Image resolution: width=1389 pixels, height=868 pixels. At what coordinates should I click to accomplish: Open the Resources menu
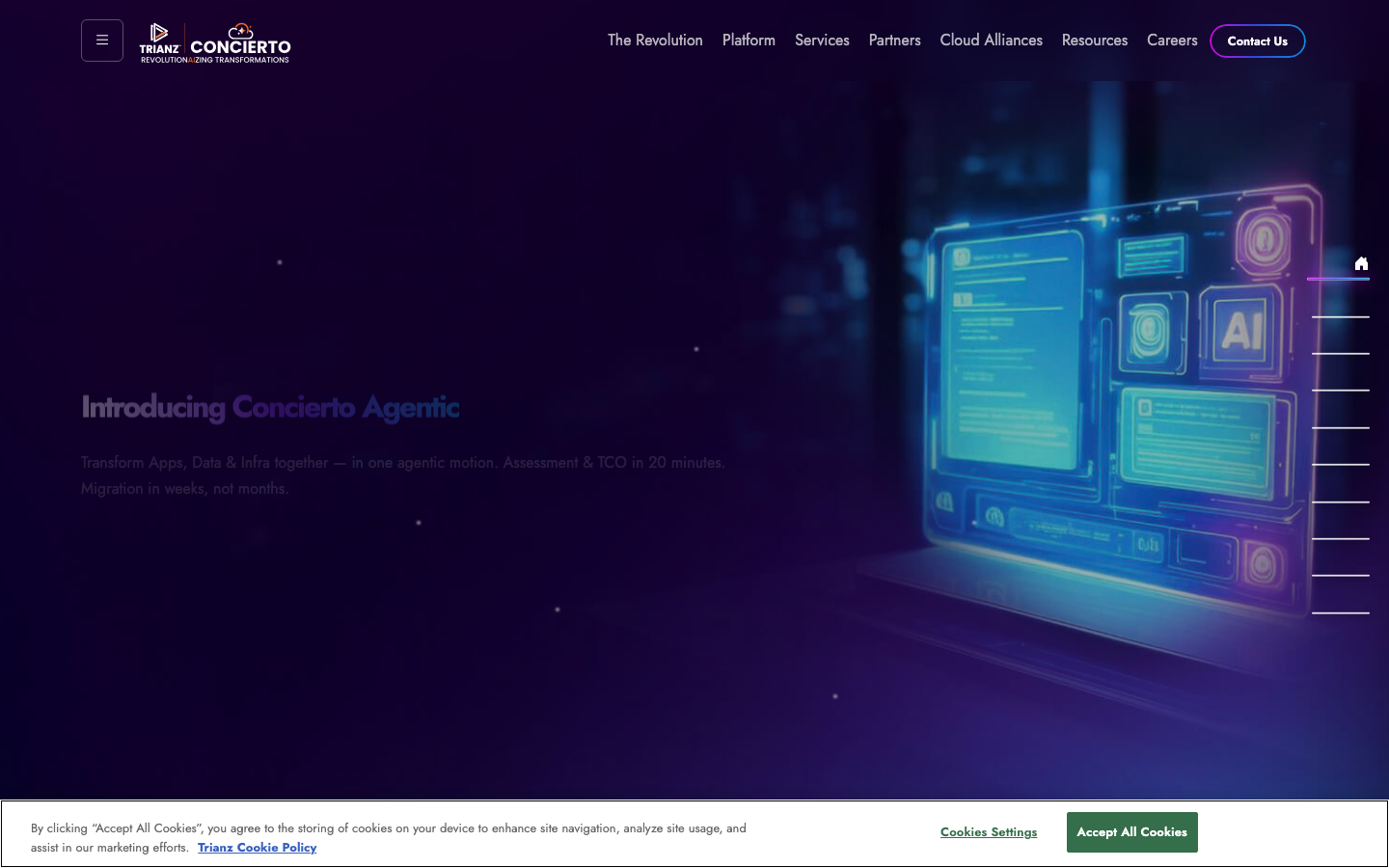point(1095,41)
